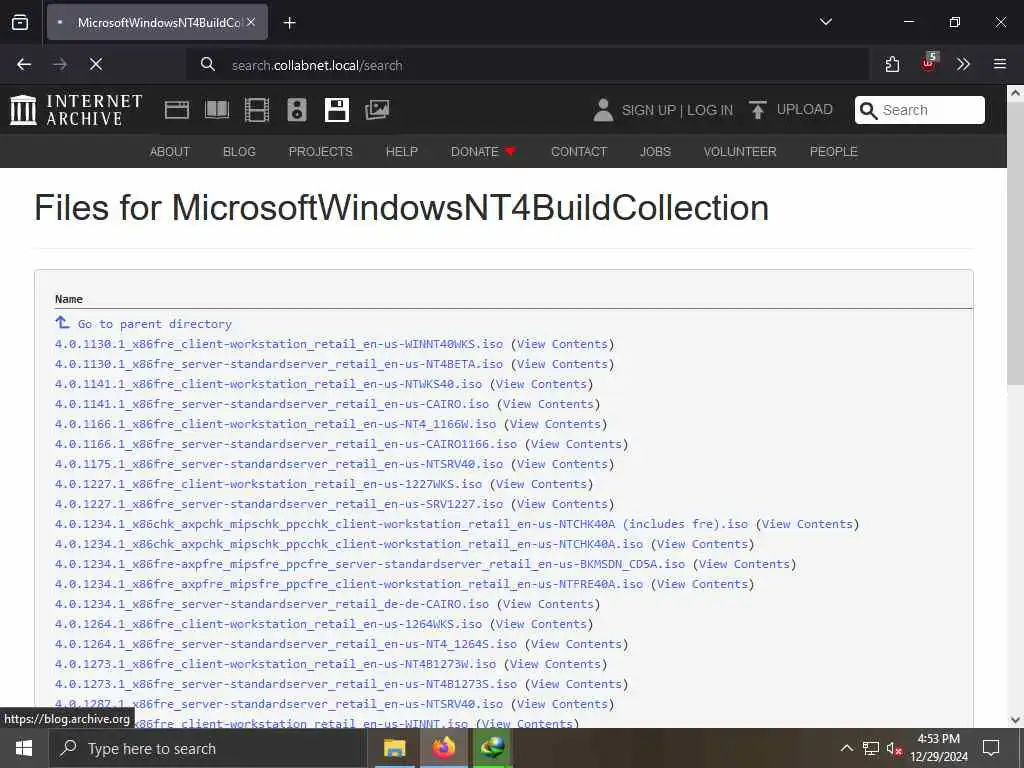Open the Video filmstrip icon
This screenshot has width=1024, height=768.
coord(257,110)
